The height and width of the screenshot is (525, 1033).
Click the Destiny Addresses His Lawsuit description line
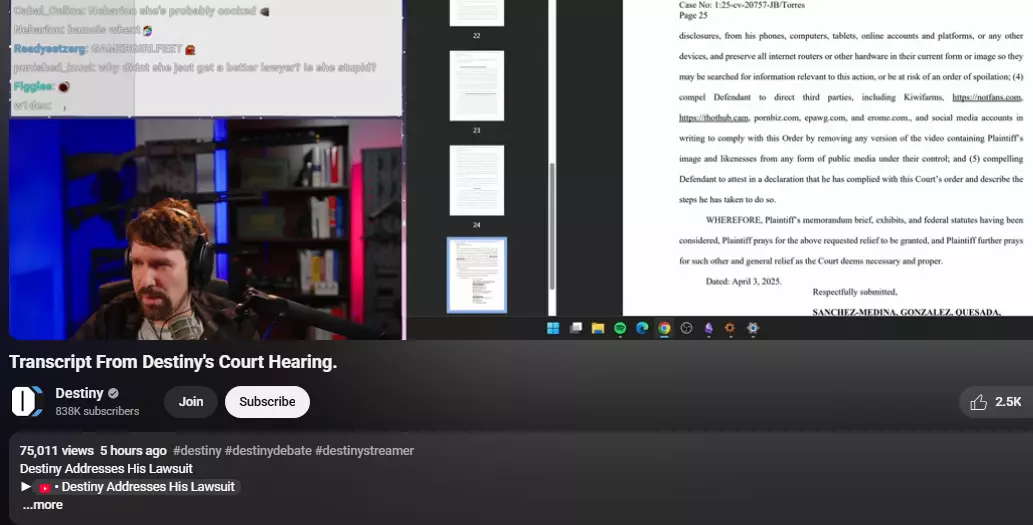point(106,468)
